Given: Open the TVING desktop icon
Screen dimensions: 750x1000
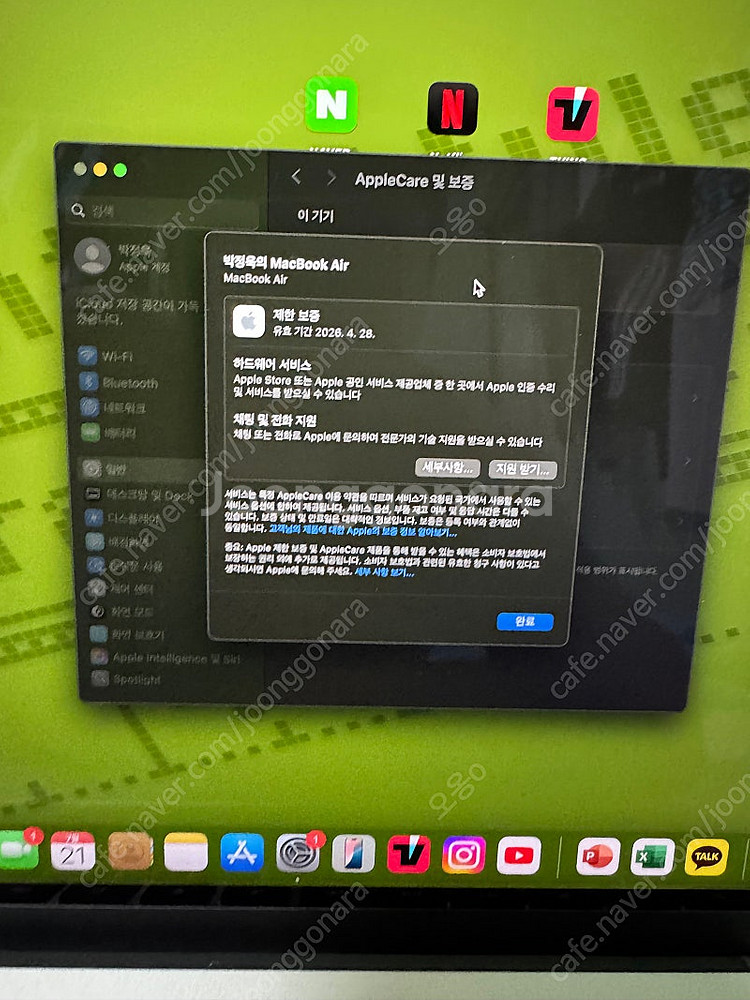Looking at the screenshot, I should click(x=573, y=114).
